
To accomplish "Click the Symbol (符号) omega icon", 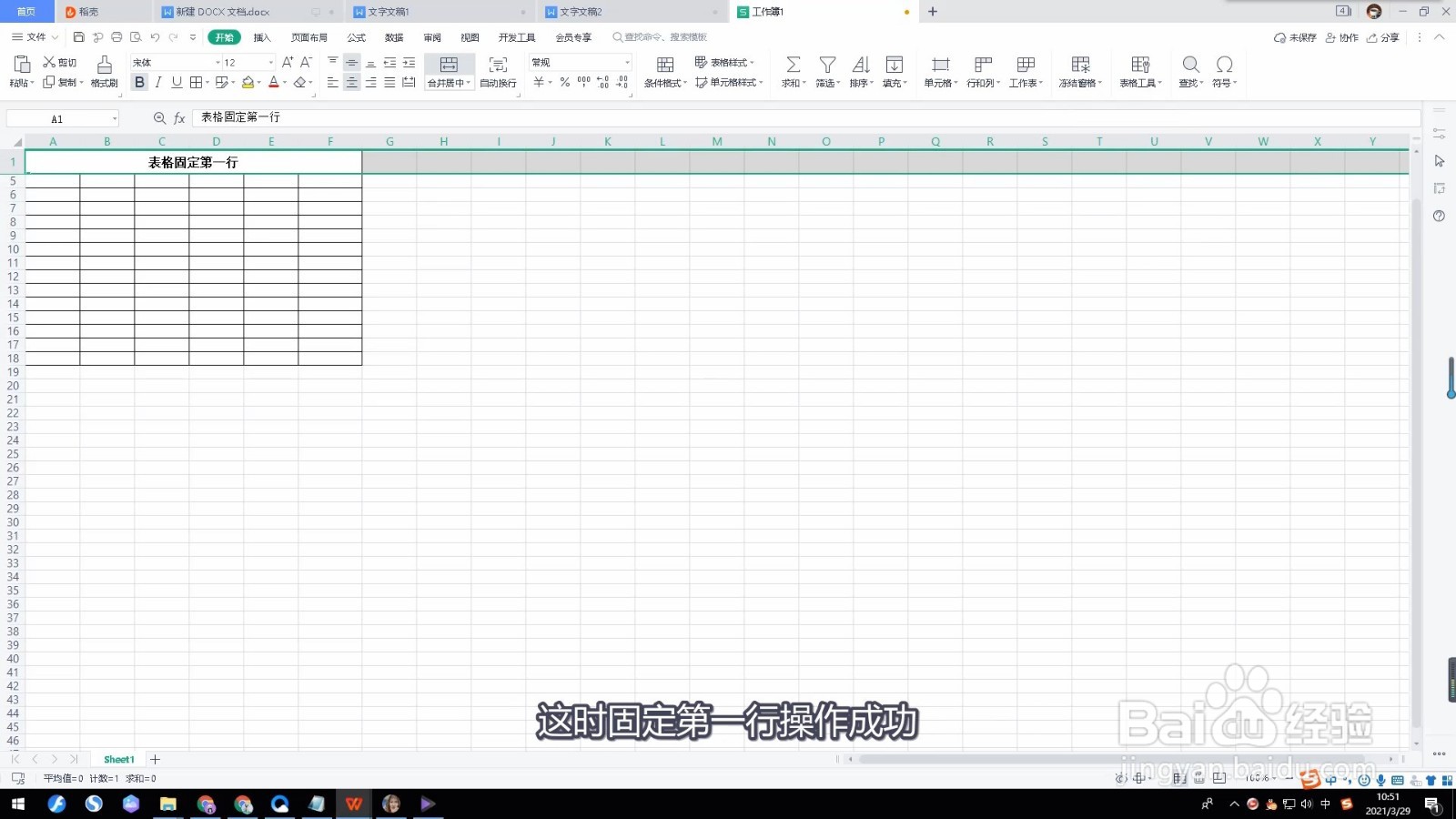I will (1225, 65).
